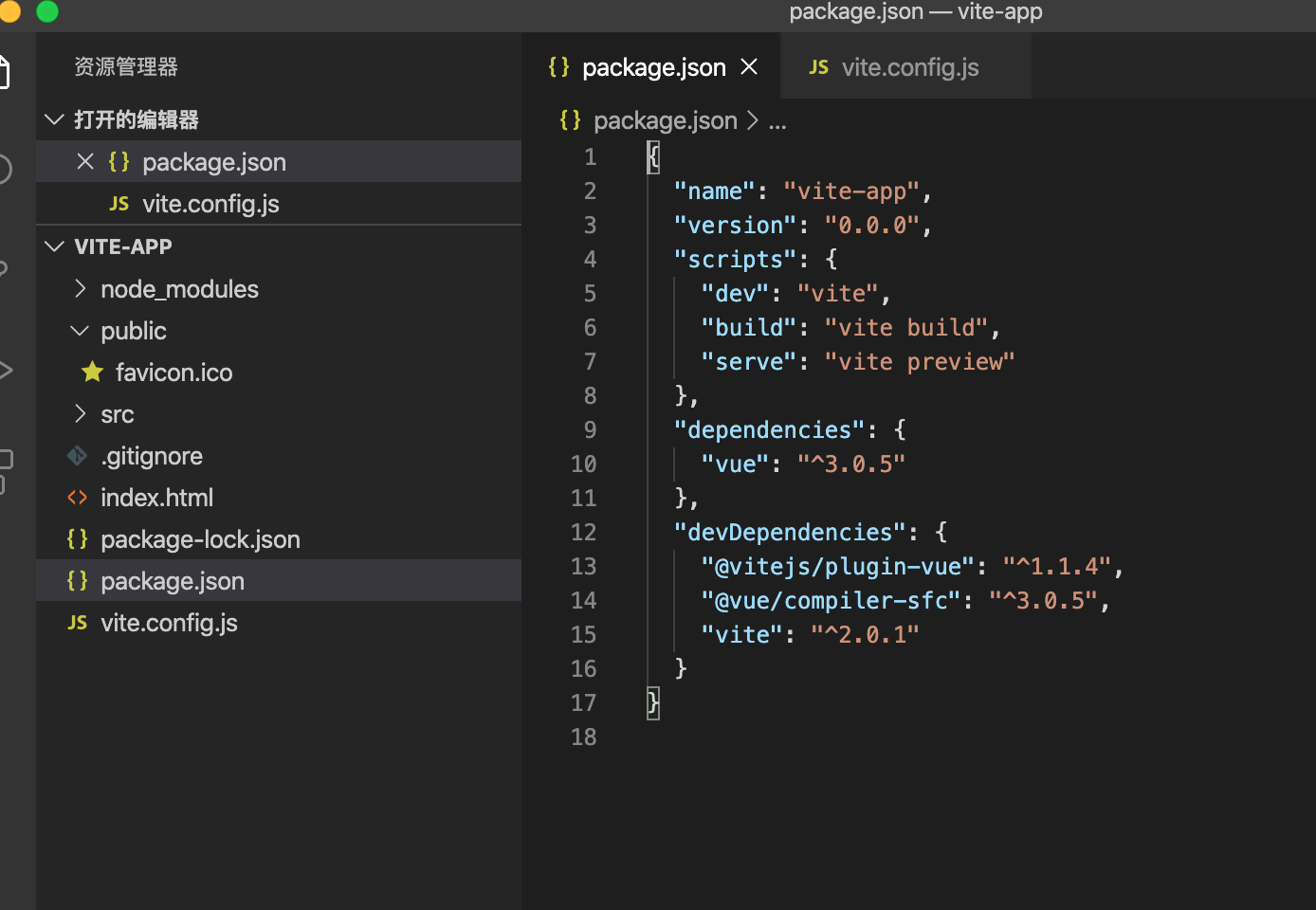This screenshot has width=1316, height=910.
Task: Click the "dependencies" key on line 9
Action: 770,430
